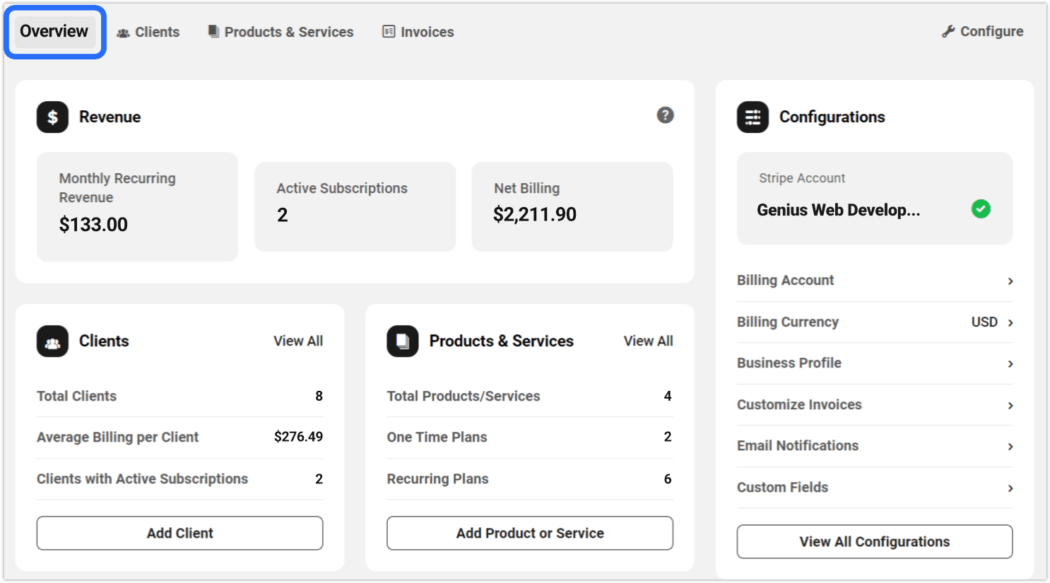Open the Clients tab
Image resolution: width=1050 pixels, height=583 pixels.
tap(149, 32)
